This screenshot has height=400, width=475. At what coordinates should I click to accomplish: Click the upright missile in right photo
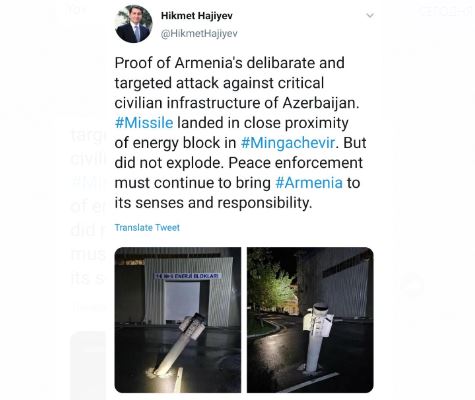click(x=316, y=337)
